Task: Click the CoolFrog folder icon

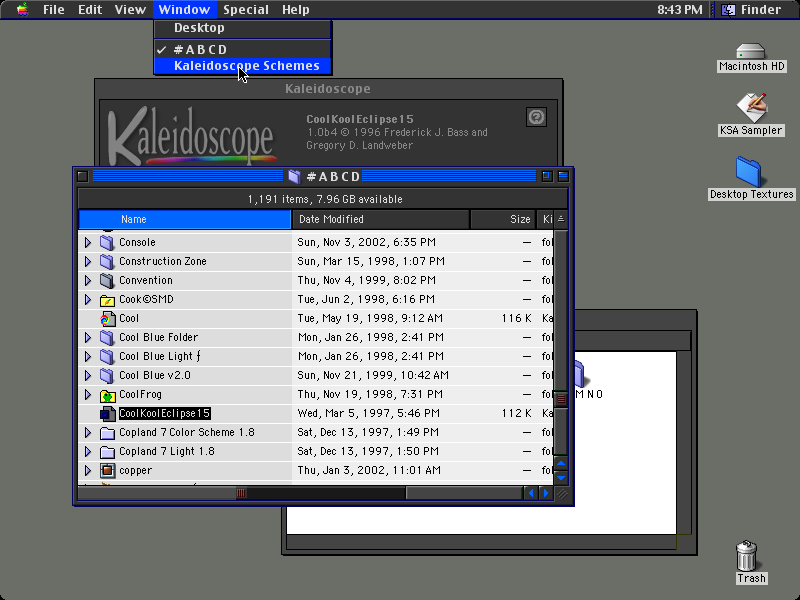Action: point(107,394)
